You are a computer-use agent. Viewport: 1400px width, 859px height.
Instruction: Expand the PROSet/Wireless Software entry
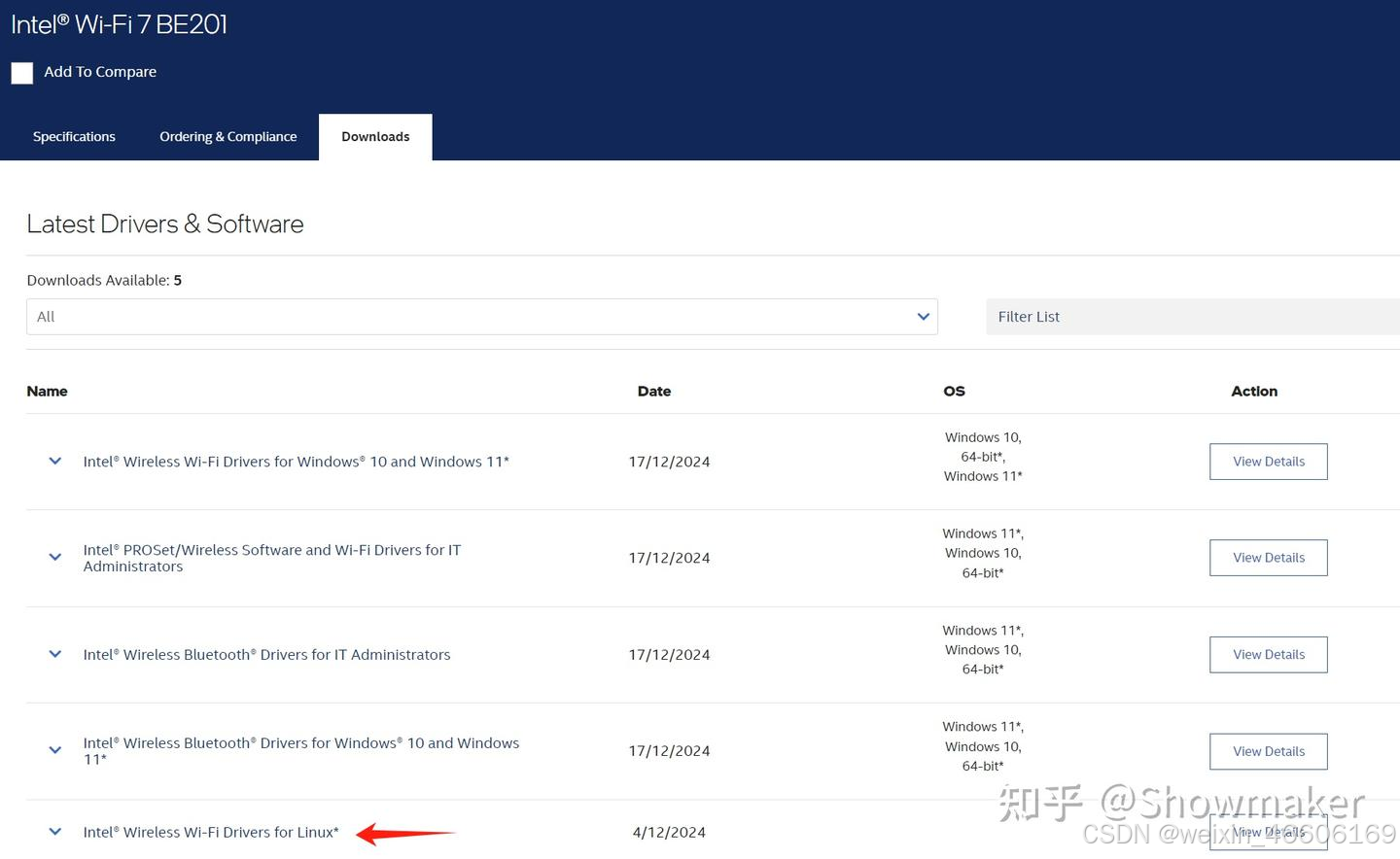(x=54, y=557)
